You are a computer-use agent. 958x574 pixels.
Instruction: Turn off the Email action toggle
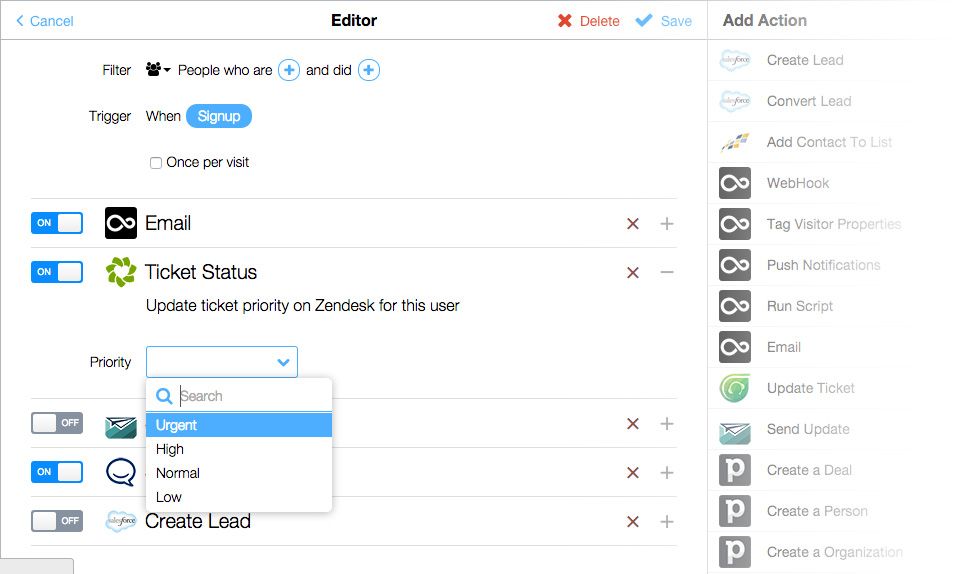pos(57,223)
